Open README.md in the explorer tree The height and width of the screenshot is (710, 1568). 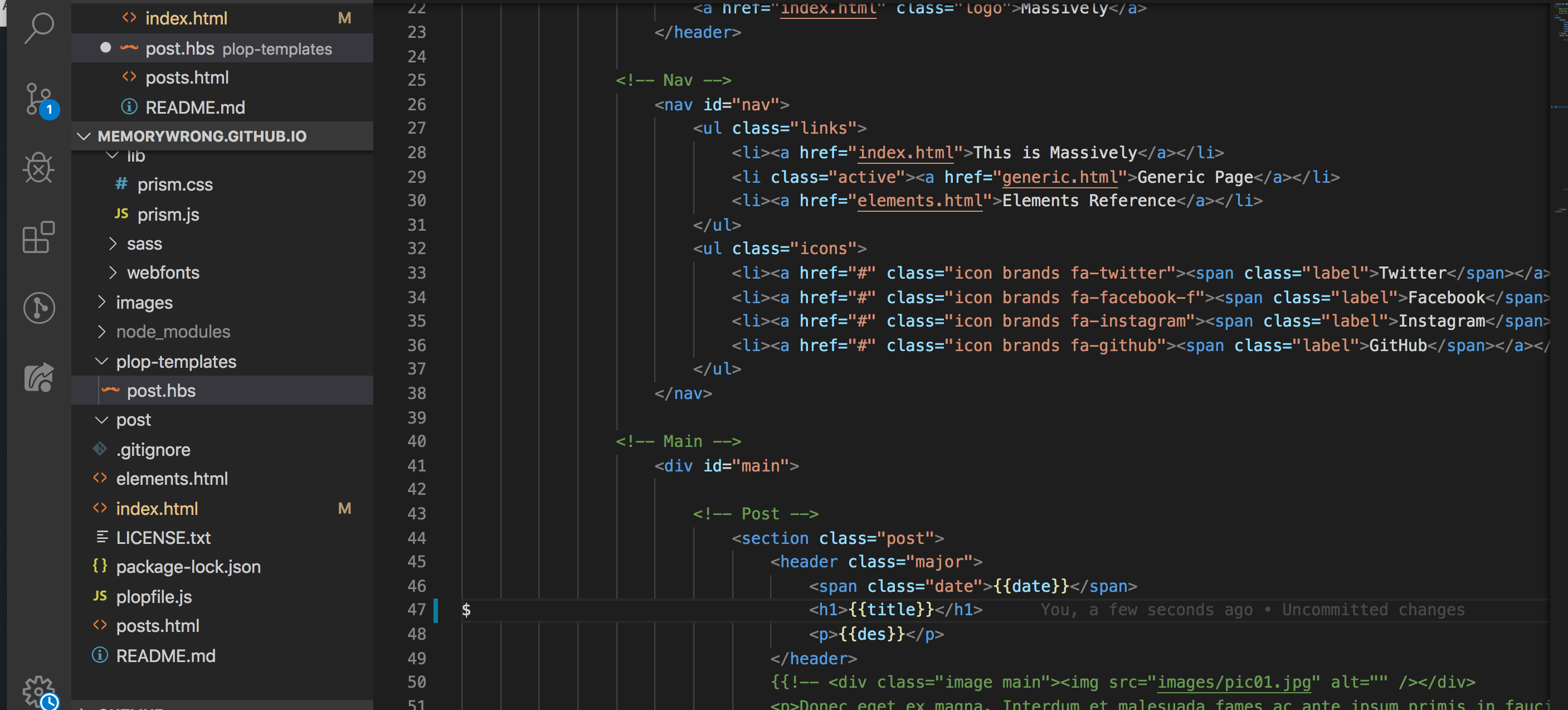tap(222, 656)
